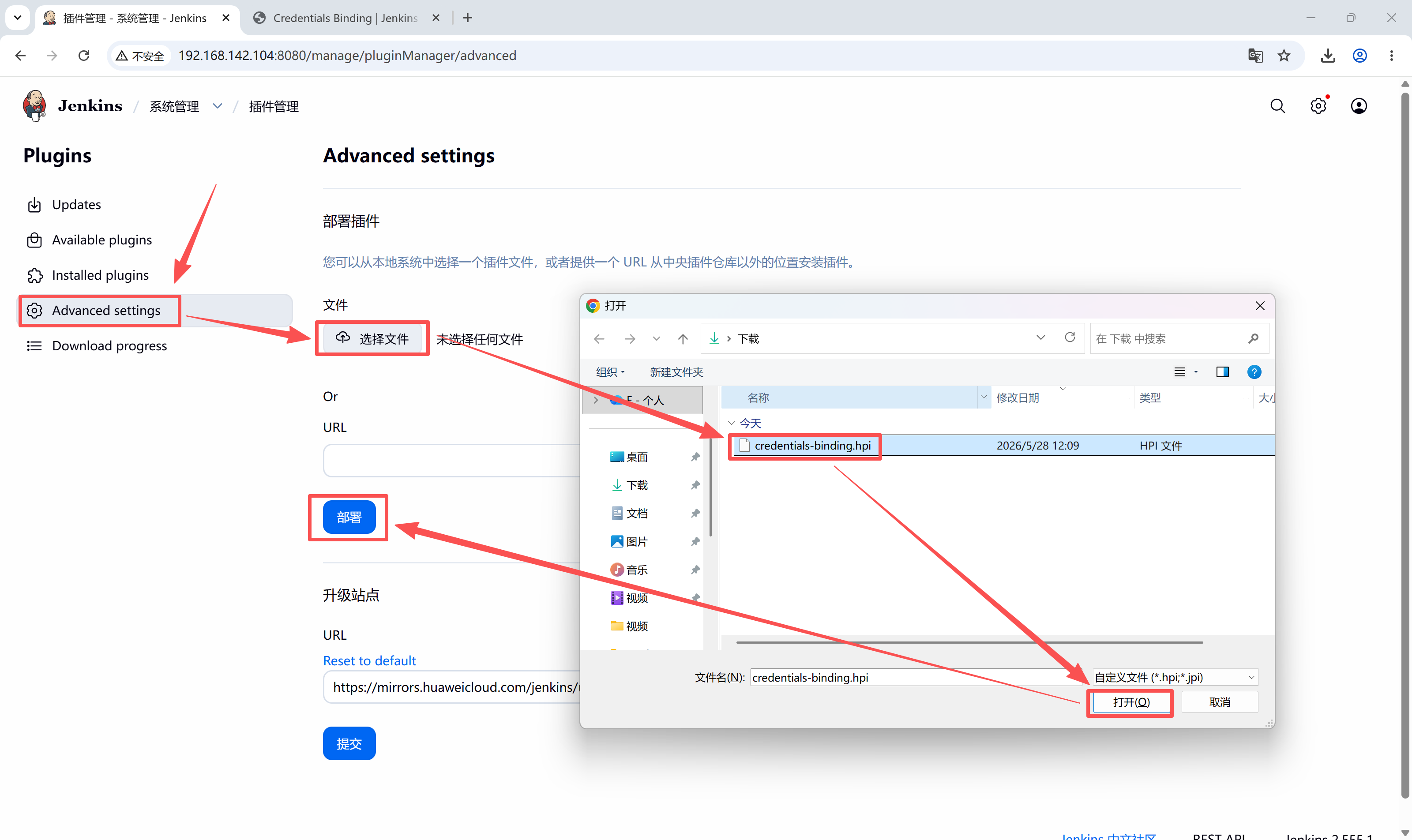Click the plugin URL input field
This screenshot has width=1412, height=840.
pos(452,461)
